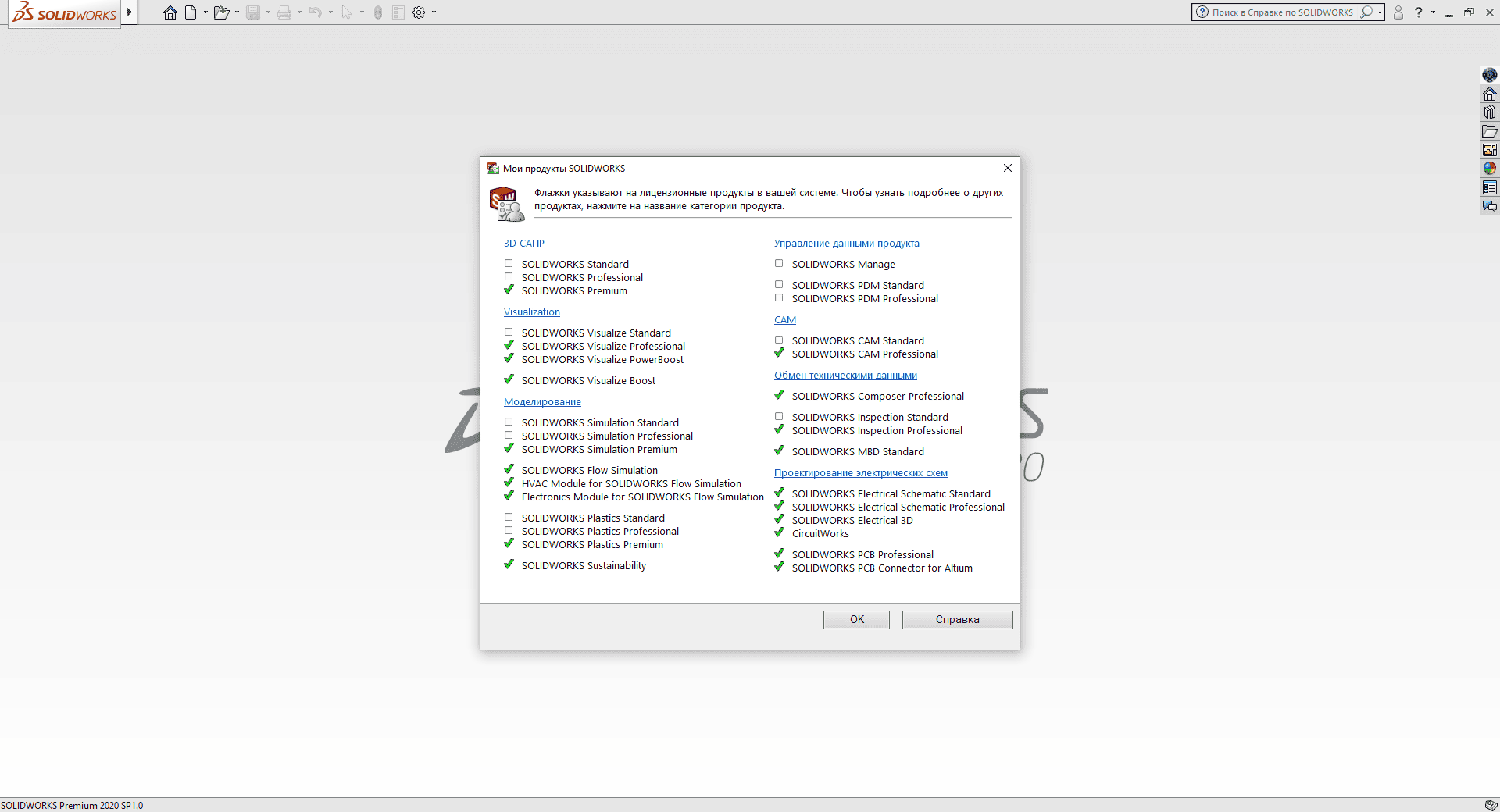Expand the dropdown arrow next to Options gear
This screenshot has width=1500, height=812.
pyautogui.click(x=434, y=12)
